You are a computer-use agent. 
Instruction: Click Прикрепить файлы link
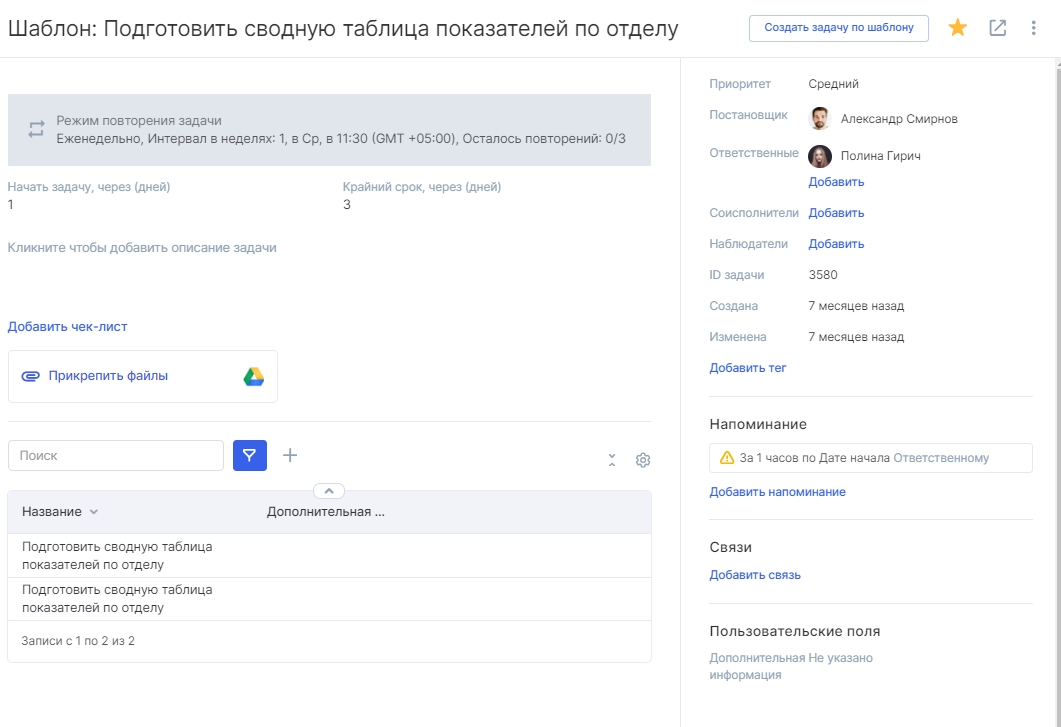click(x=108, y=376)
